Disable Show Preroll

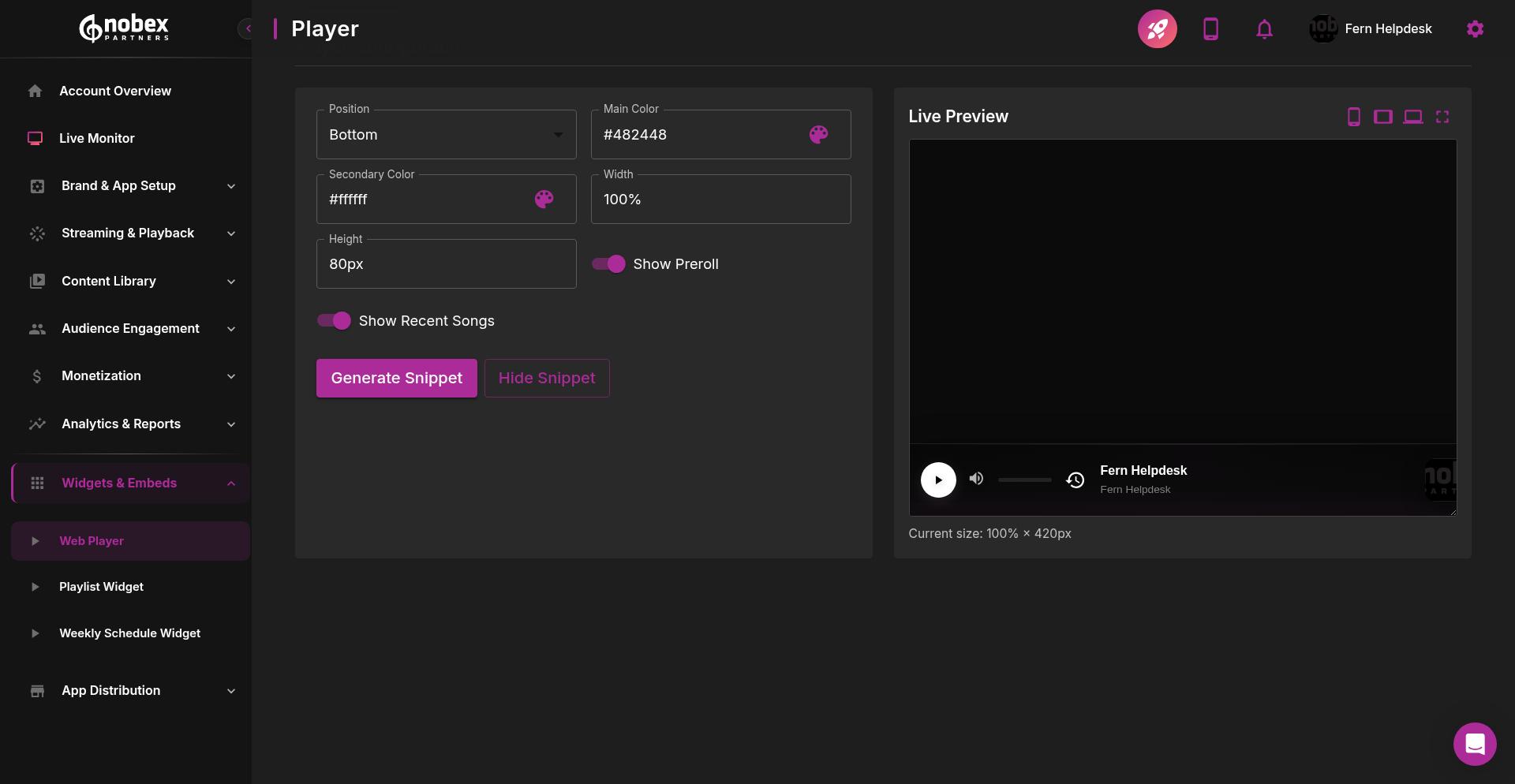tap(608, 264)
